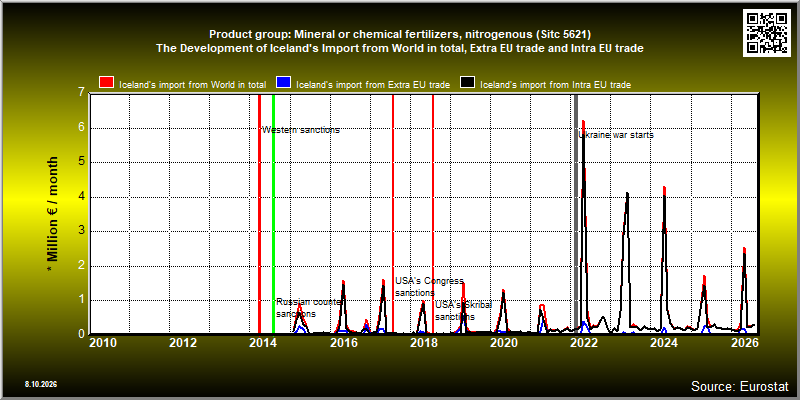Click the blue Extra EU trade legend swatch
This screenshot has width=800, height=400.
(x=283, y=83)
